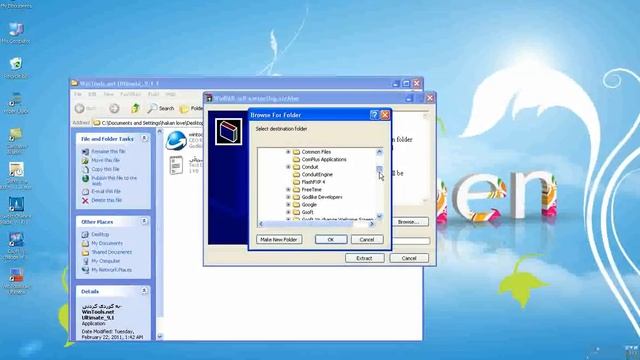The height and width of the screenshot is (360, 640).
Task: Select the FlashFXP 4 folder
Action: point(313,182)
